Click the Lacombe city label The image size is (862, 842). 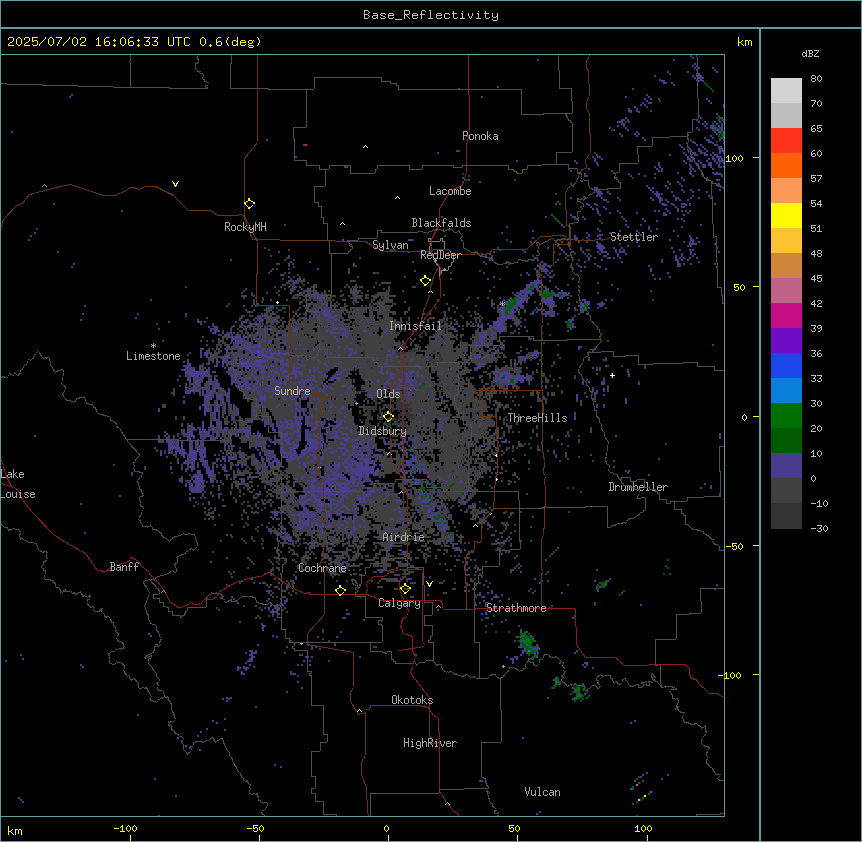450,191
